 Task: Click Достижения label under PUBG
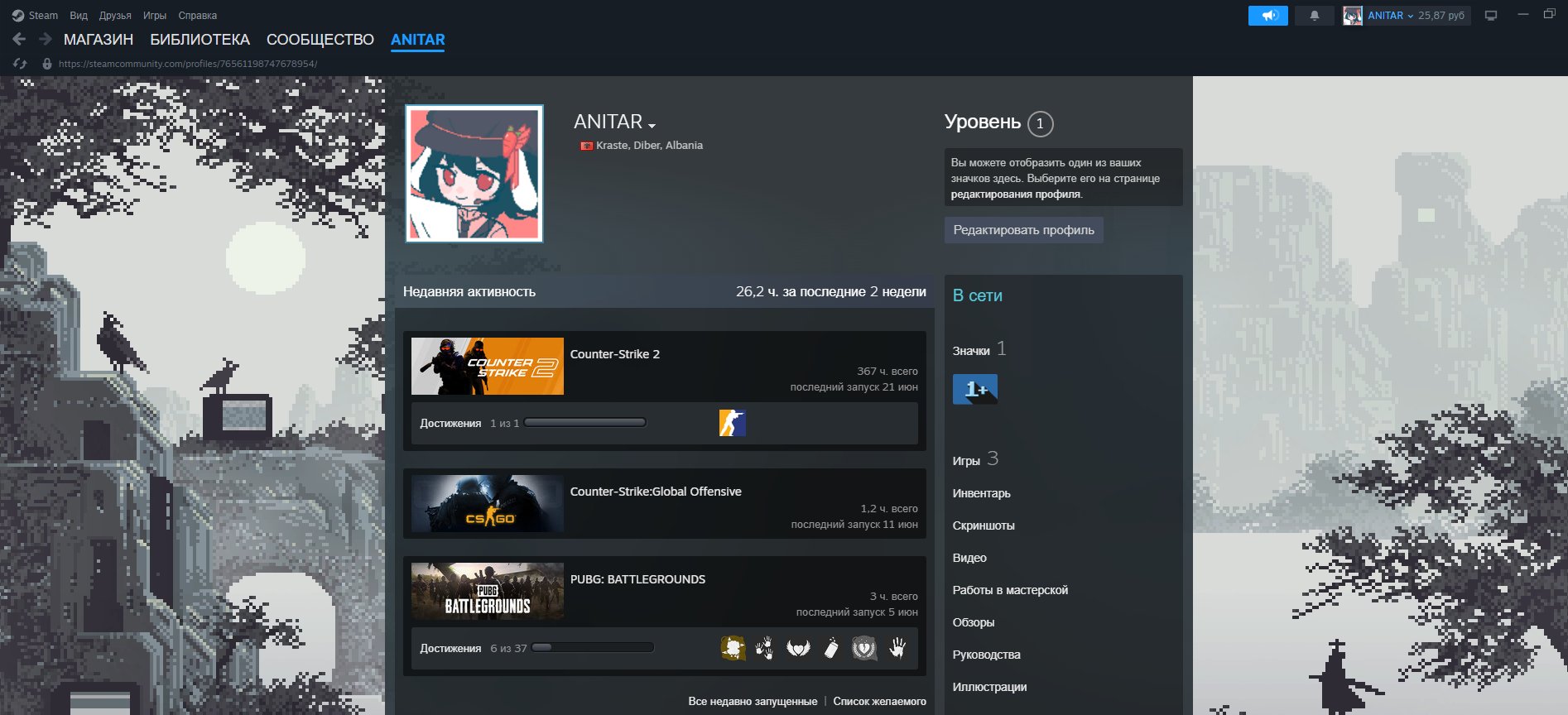(450, 648)
